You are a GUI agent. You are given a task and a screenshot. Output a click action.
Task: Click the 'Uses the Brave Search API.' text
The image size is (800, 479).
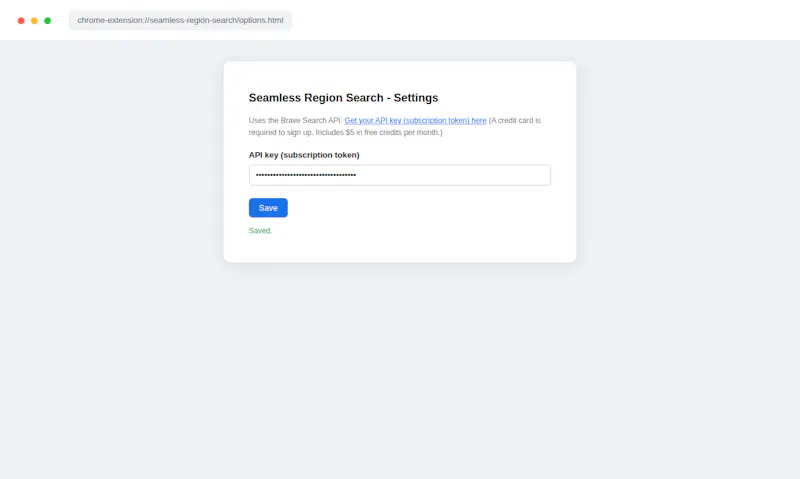295,120
